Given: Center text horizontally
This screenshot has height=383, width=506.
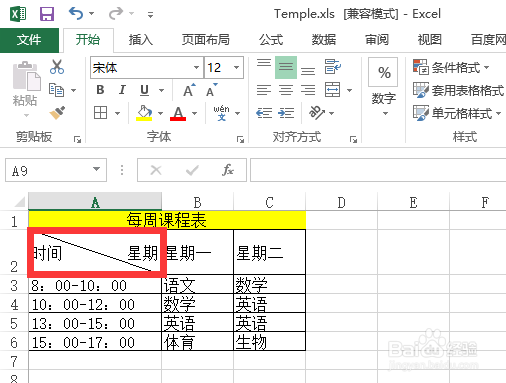Looking at the screenshot, I should (x=286, y=90).
